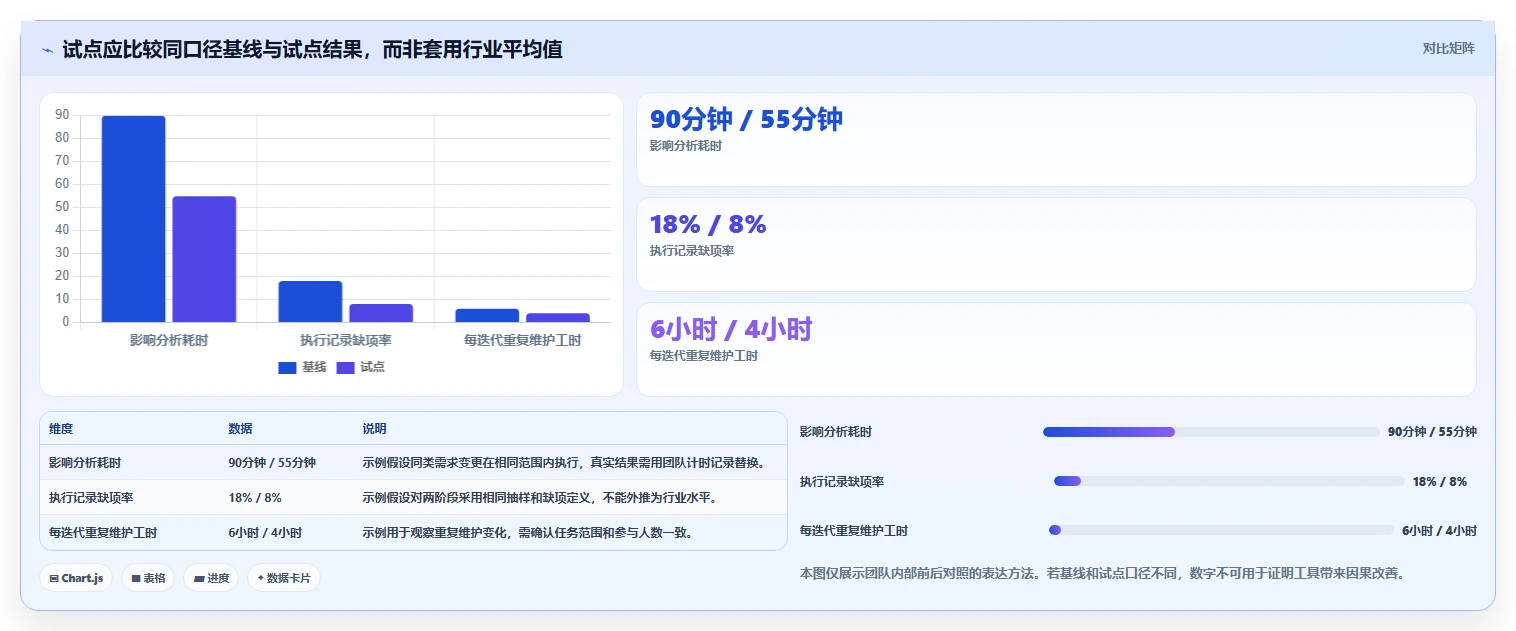Open the 90分钟 / 55分钟 data card

1056,139
